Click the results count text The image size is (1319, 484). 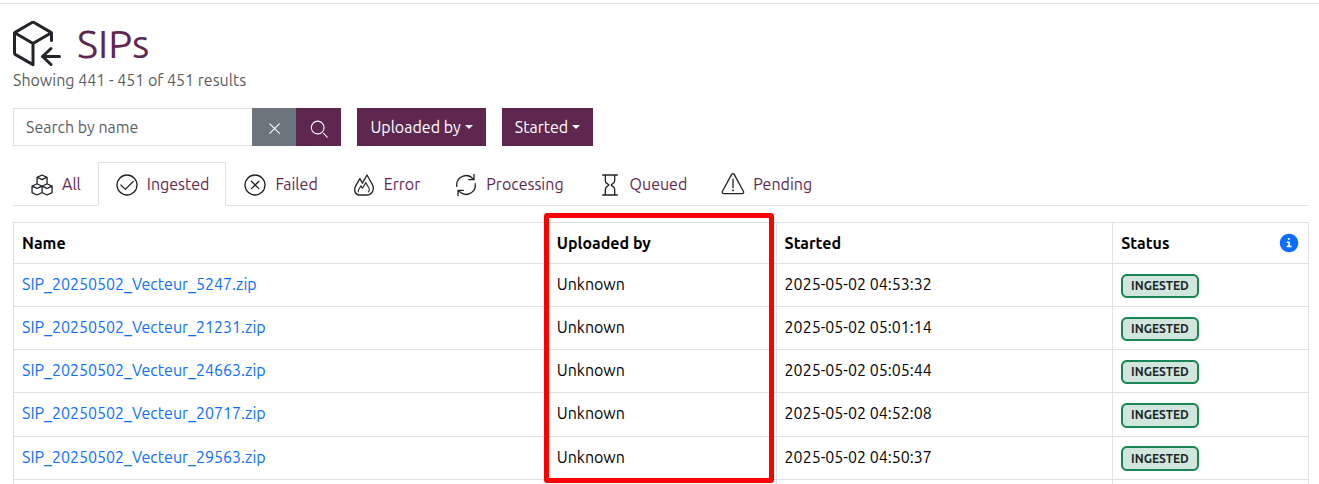(x=129, y=80)
